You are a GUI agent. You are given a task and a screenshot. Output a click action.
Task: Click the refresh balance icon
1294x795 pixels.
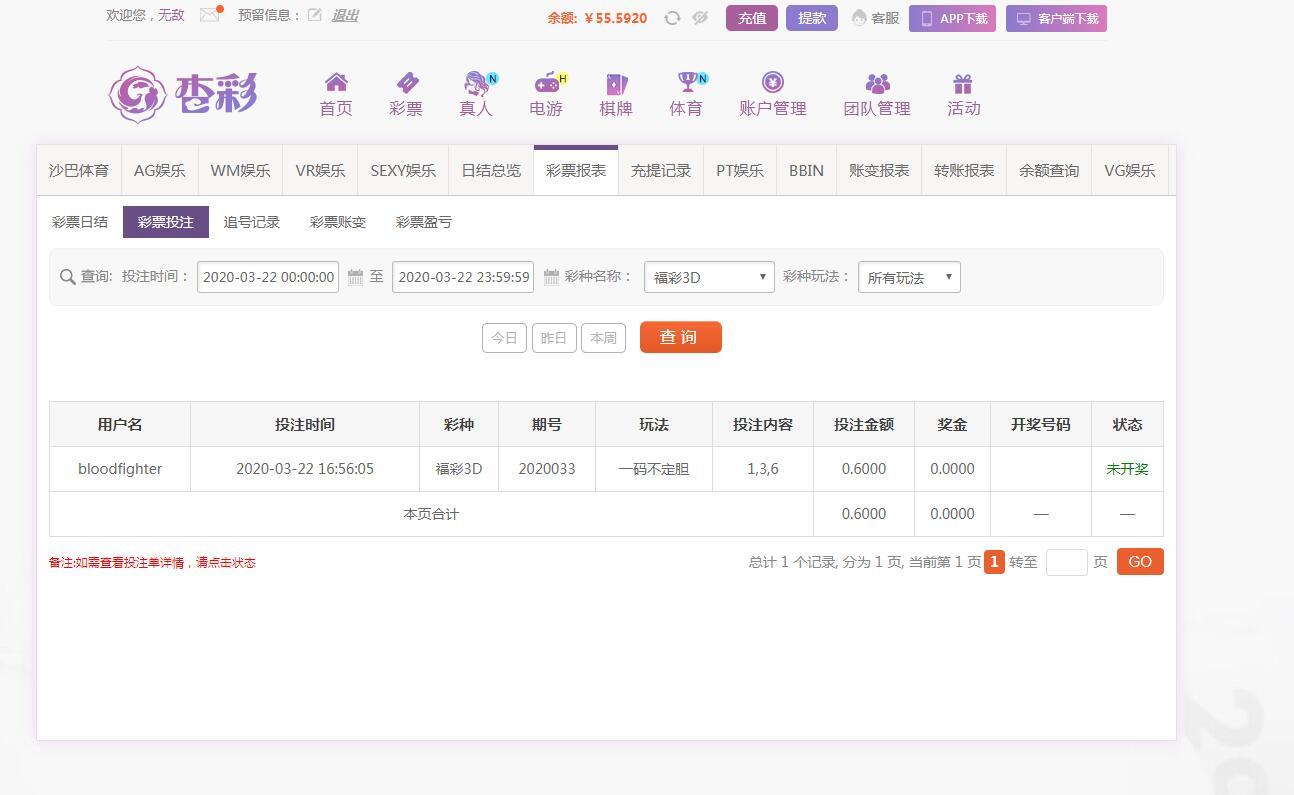coord(672,18)
